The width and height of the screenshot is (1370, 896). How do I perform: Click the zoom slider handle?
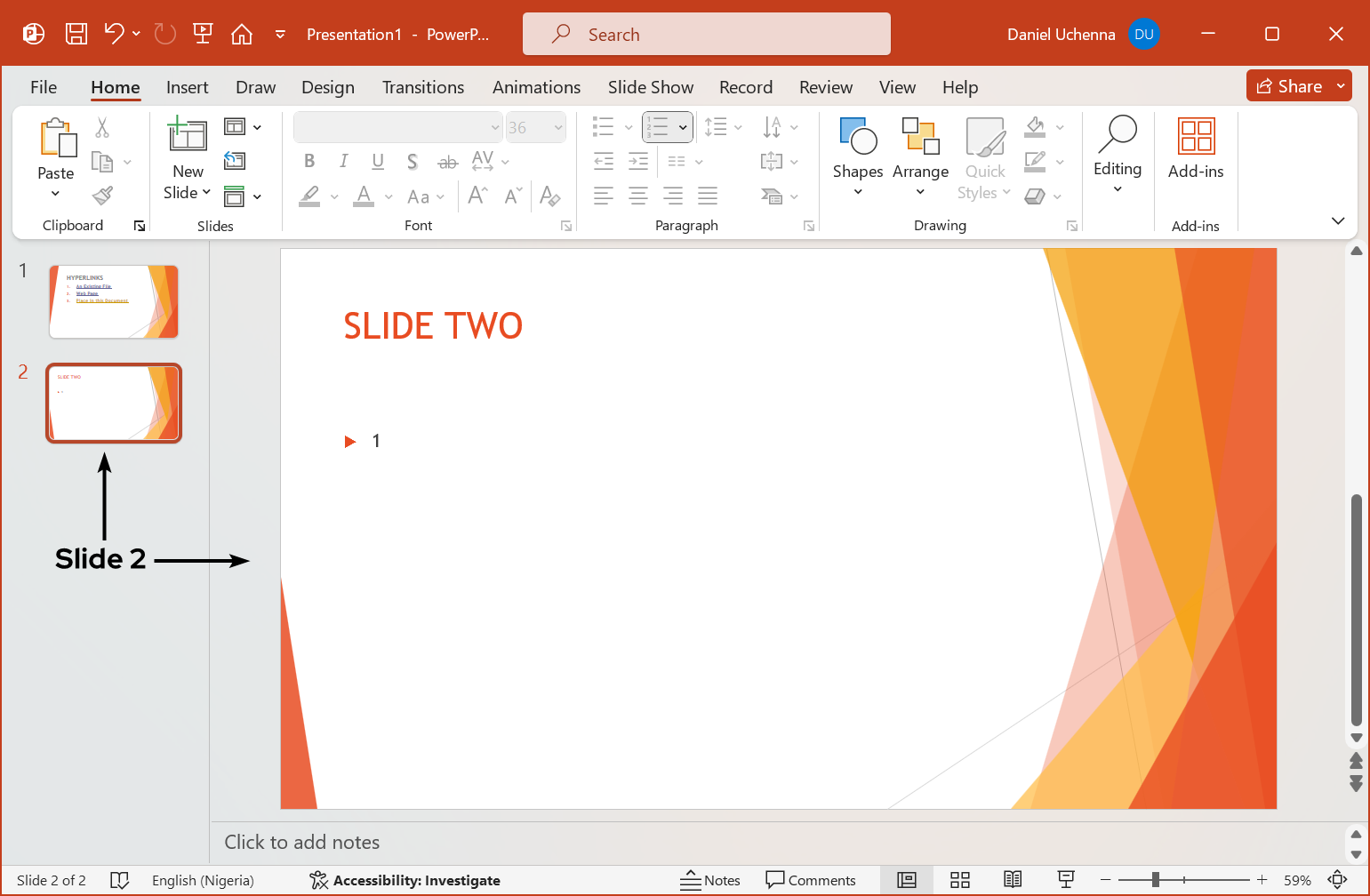click(1155, 880)
